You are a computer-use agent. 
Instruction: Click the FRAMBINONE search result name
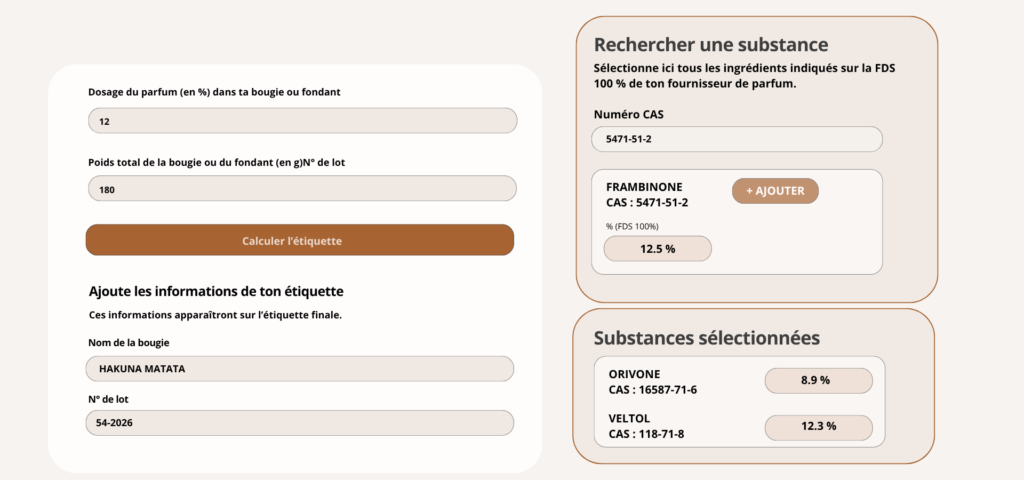[x=644, y=187]
